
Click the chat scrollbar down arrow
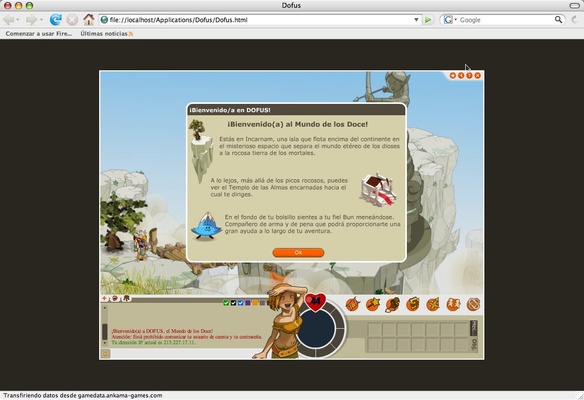click(x=105, y=342)
